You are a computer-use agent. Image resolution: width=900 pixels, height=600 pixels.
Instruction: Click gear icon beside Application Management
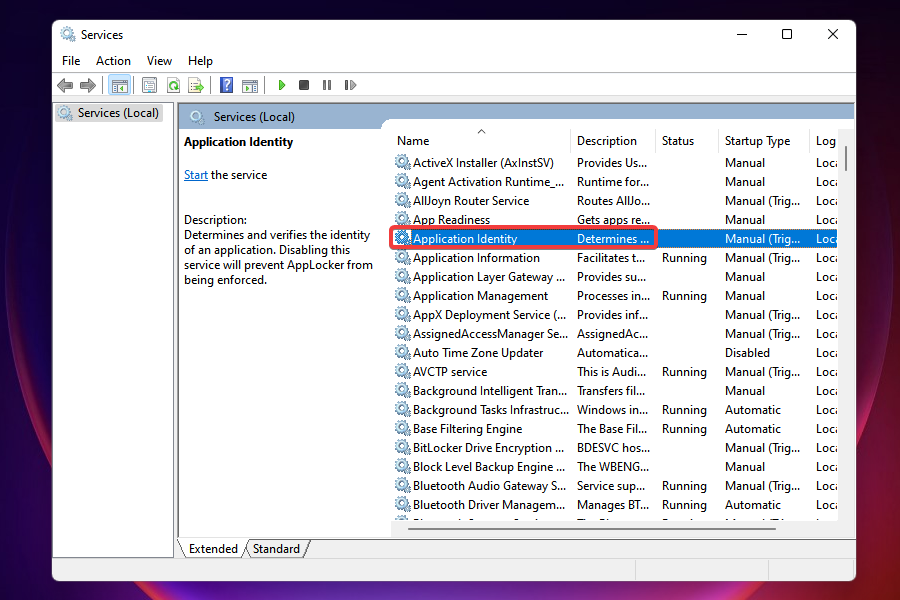coord(402,296)
